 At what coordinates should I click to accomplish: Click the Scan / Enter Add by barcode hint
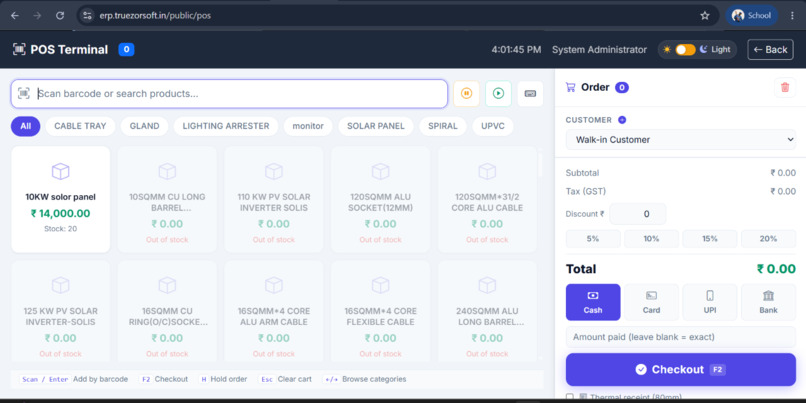[x=74, y=379]
